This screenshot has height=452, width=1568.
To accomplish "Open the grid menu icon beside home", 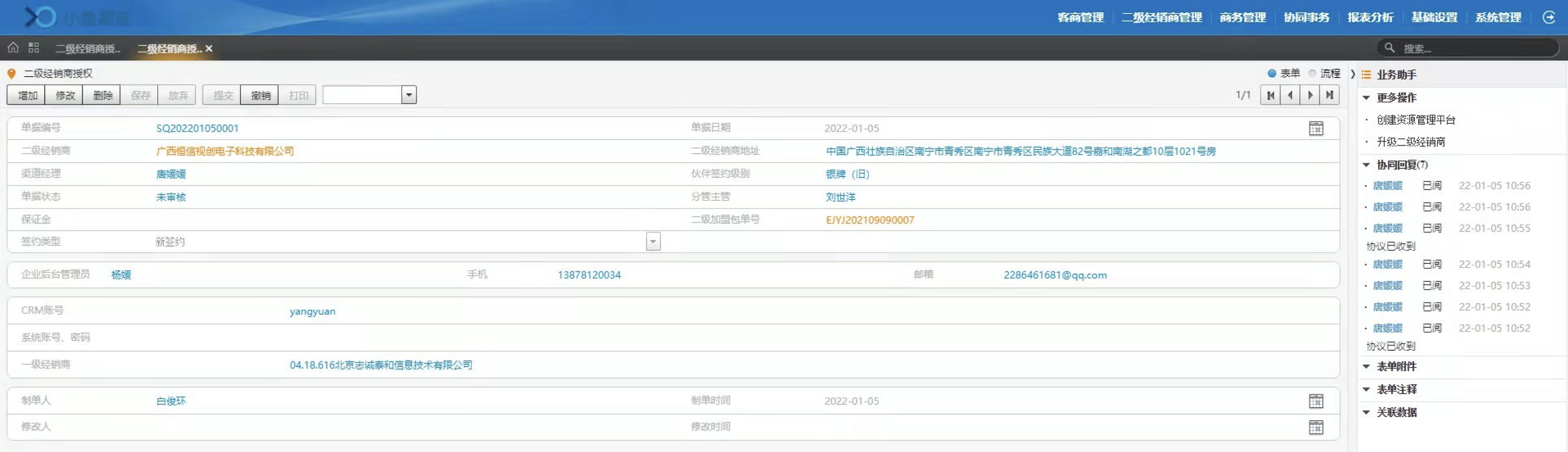I will (x=34, y=48).
